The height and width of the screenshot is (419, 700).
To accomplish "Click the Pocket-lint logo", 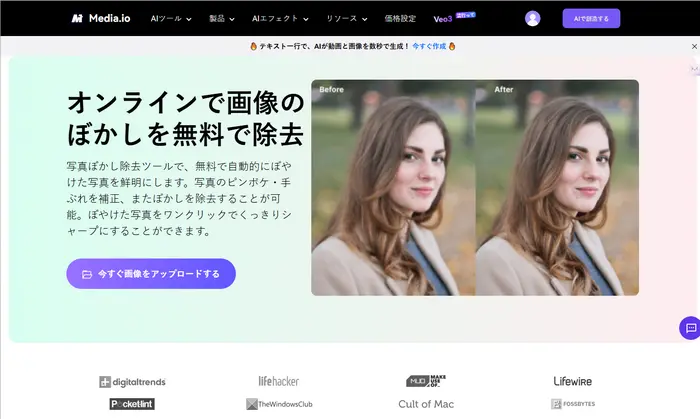I will point(132,404).
